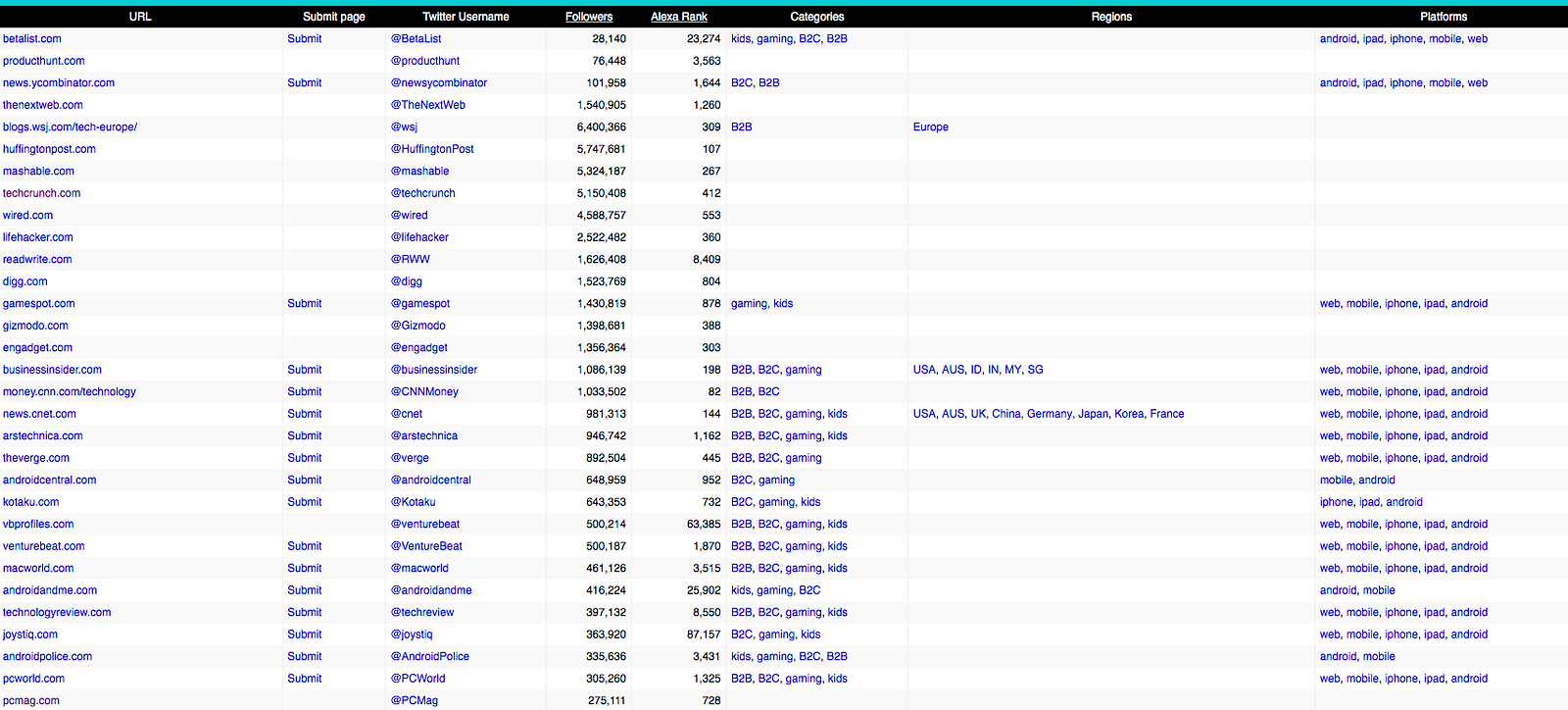
Task: Click the Japan region link
Action: click(1094, 414)
